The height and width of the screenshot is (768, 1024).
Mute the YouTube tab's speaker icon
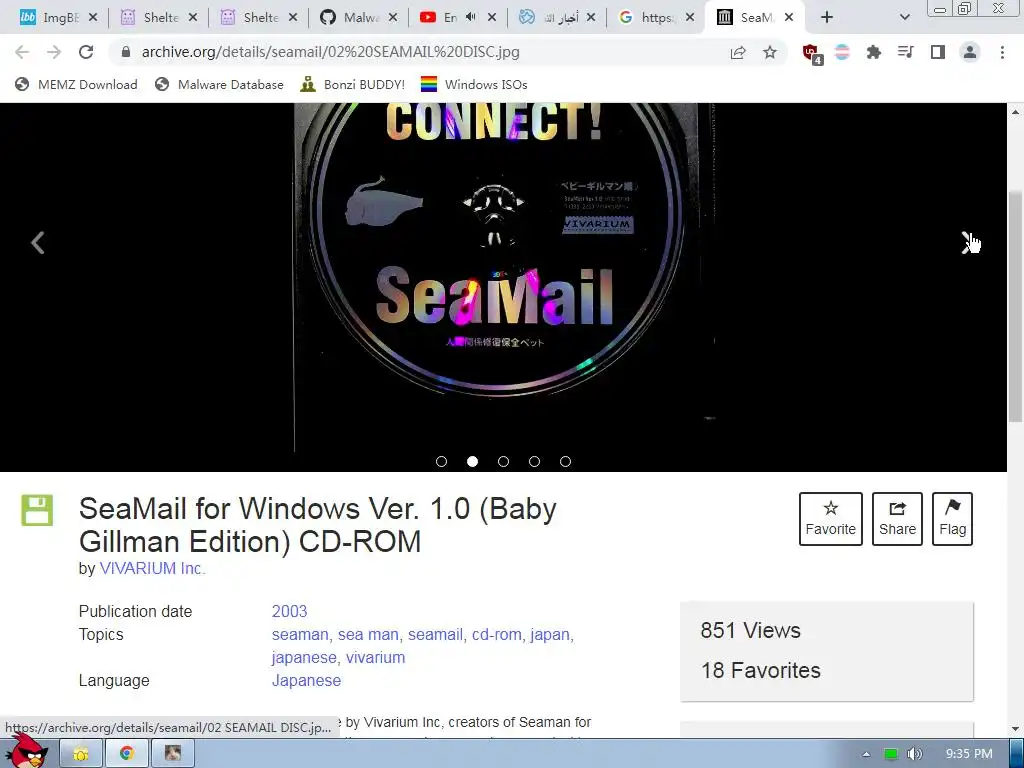(x=471, y=18)
